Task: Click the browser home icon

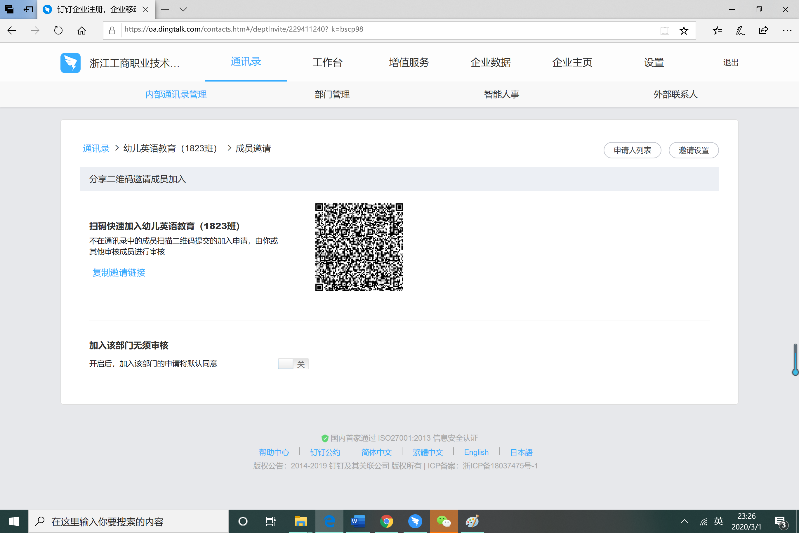Action: pos(82,31)
